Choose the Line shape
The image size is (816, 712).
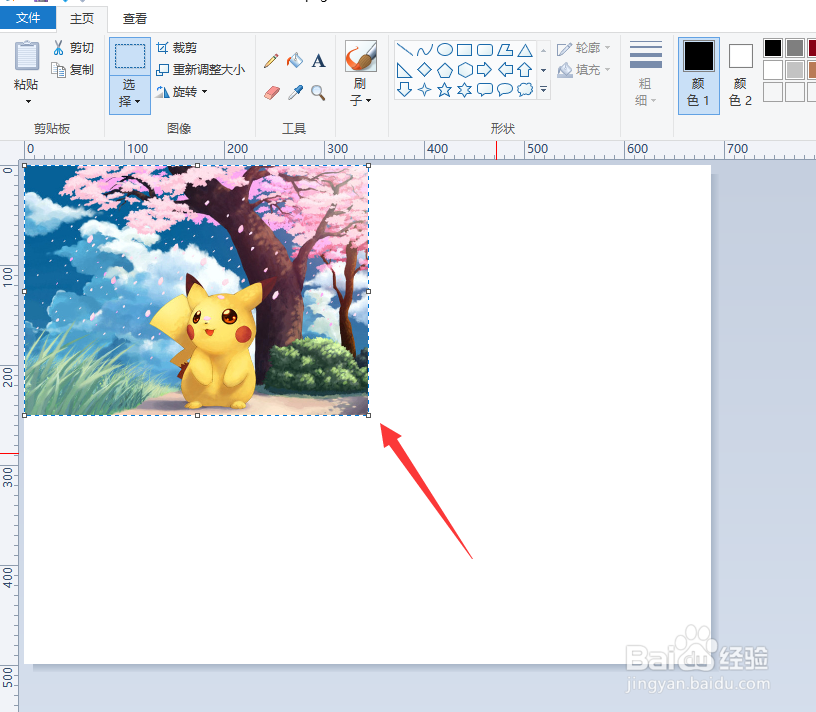pos(404,50)
